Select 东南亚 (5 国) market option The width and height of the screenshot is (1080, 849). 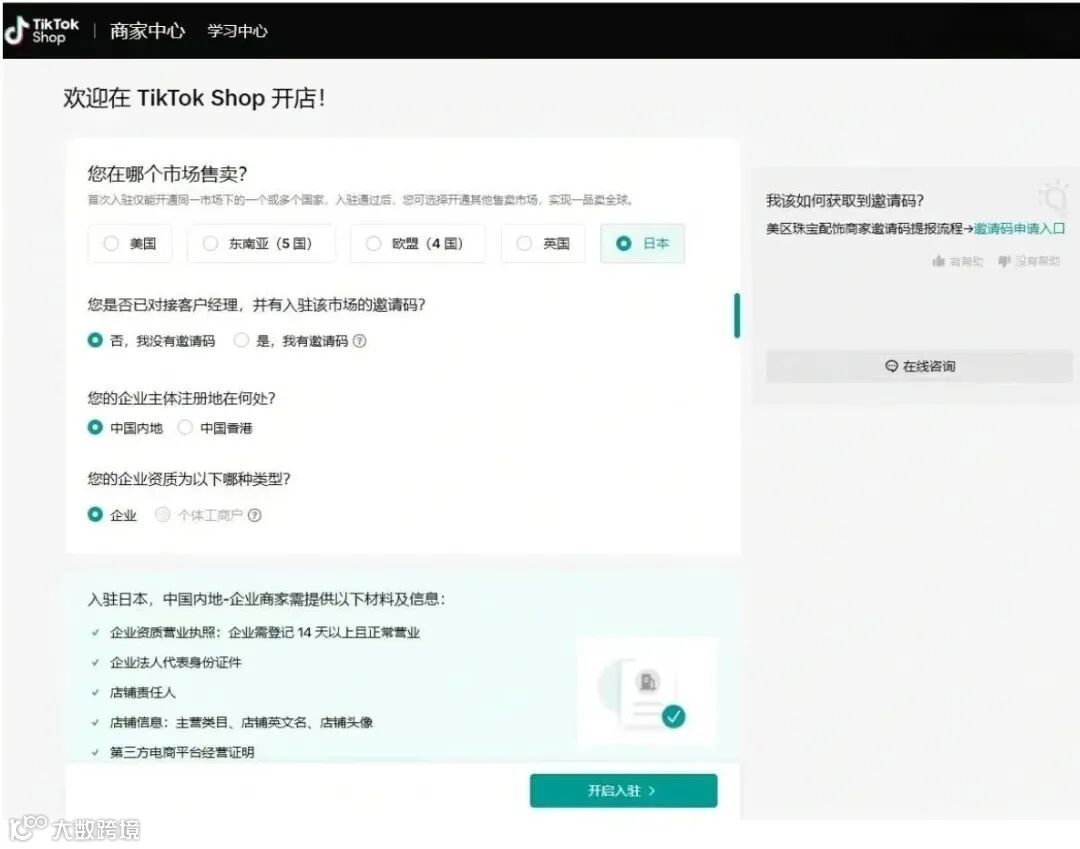[x=261, y=243]
